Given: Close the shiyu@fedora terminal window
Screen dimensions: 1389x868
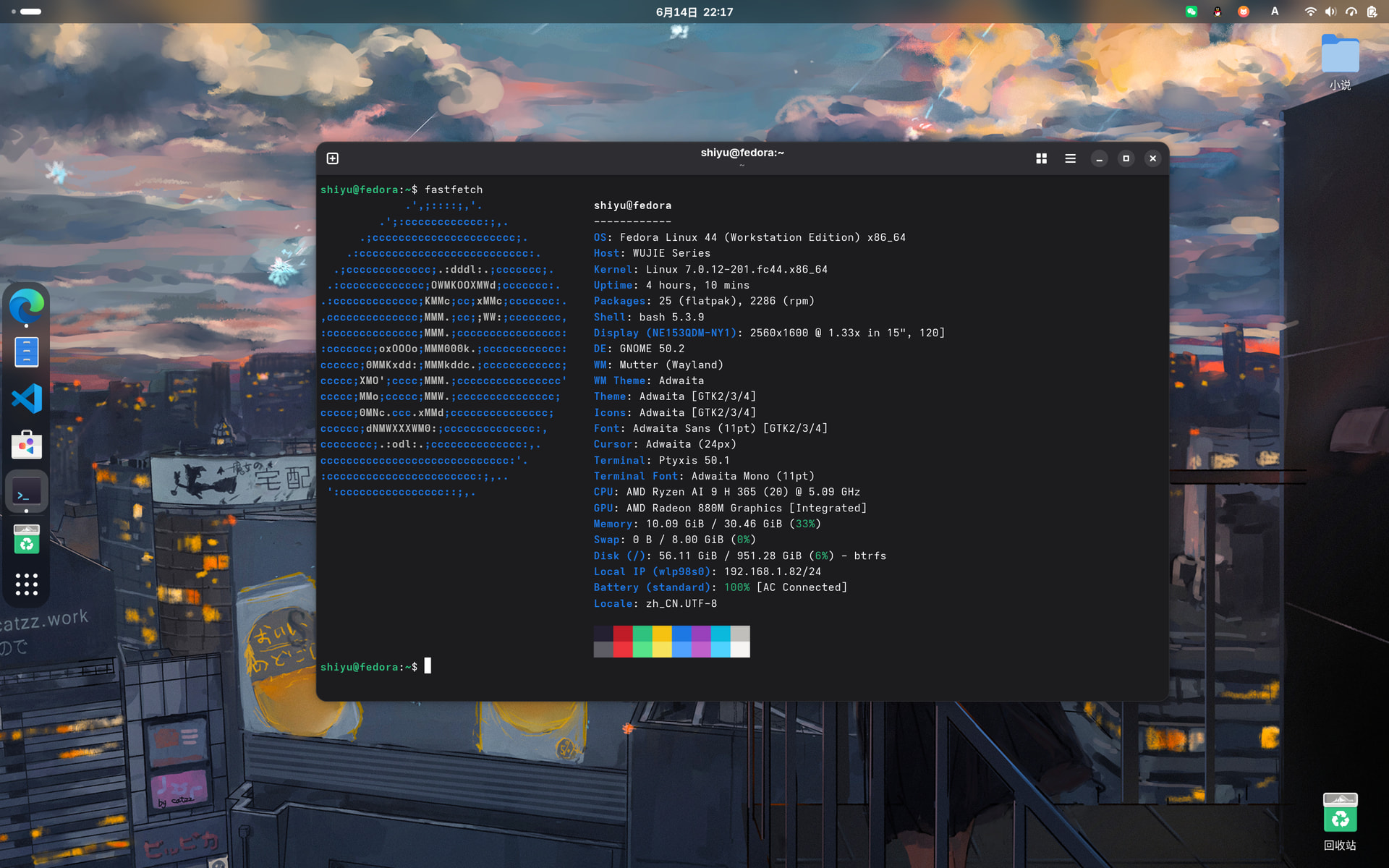Looking at the screenshot, I should [1152, 158].
